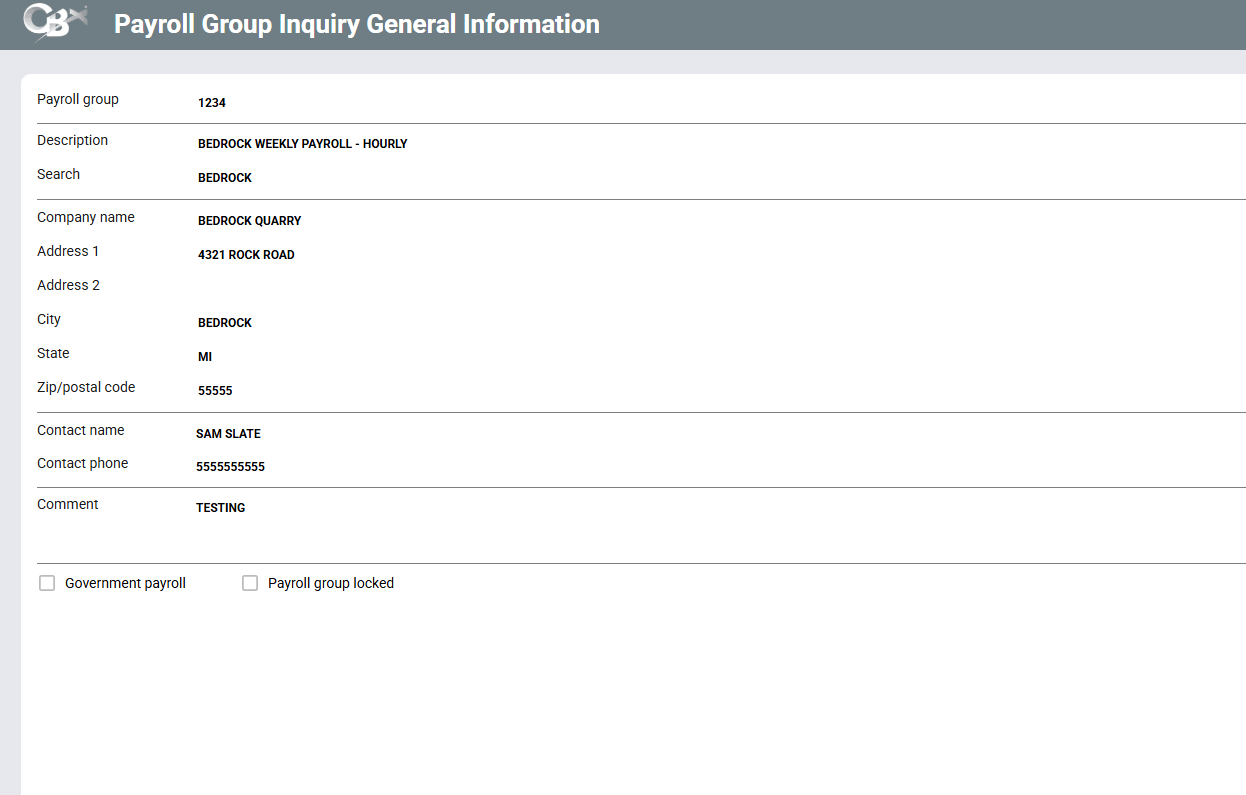Click the Payroll group locked label
Screen dimensions: 1246x795
point(331,583)
